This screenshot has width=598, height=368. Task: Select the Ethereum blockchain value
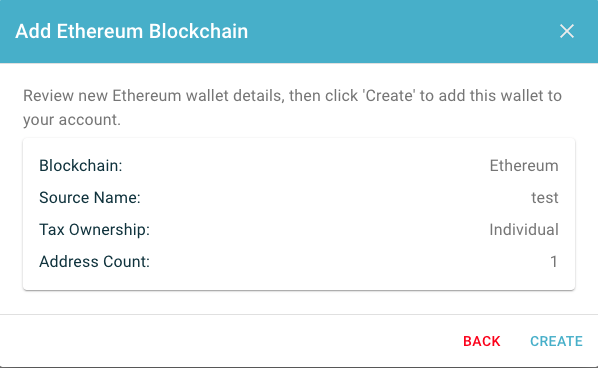pos(524,166)
